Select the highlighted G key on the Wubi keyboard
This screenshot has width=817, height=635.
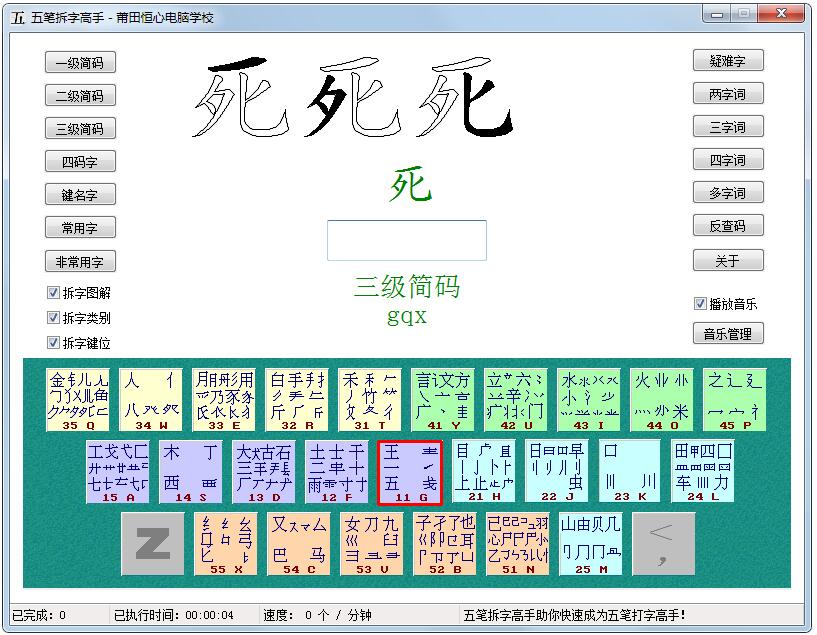(x=409, y=470)
